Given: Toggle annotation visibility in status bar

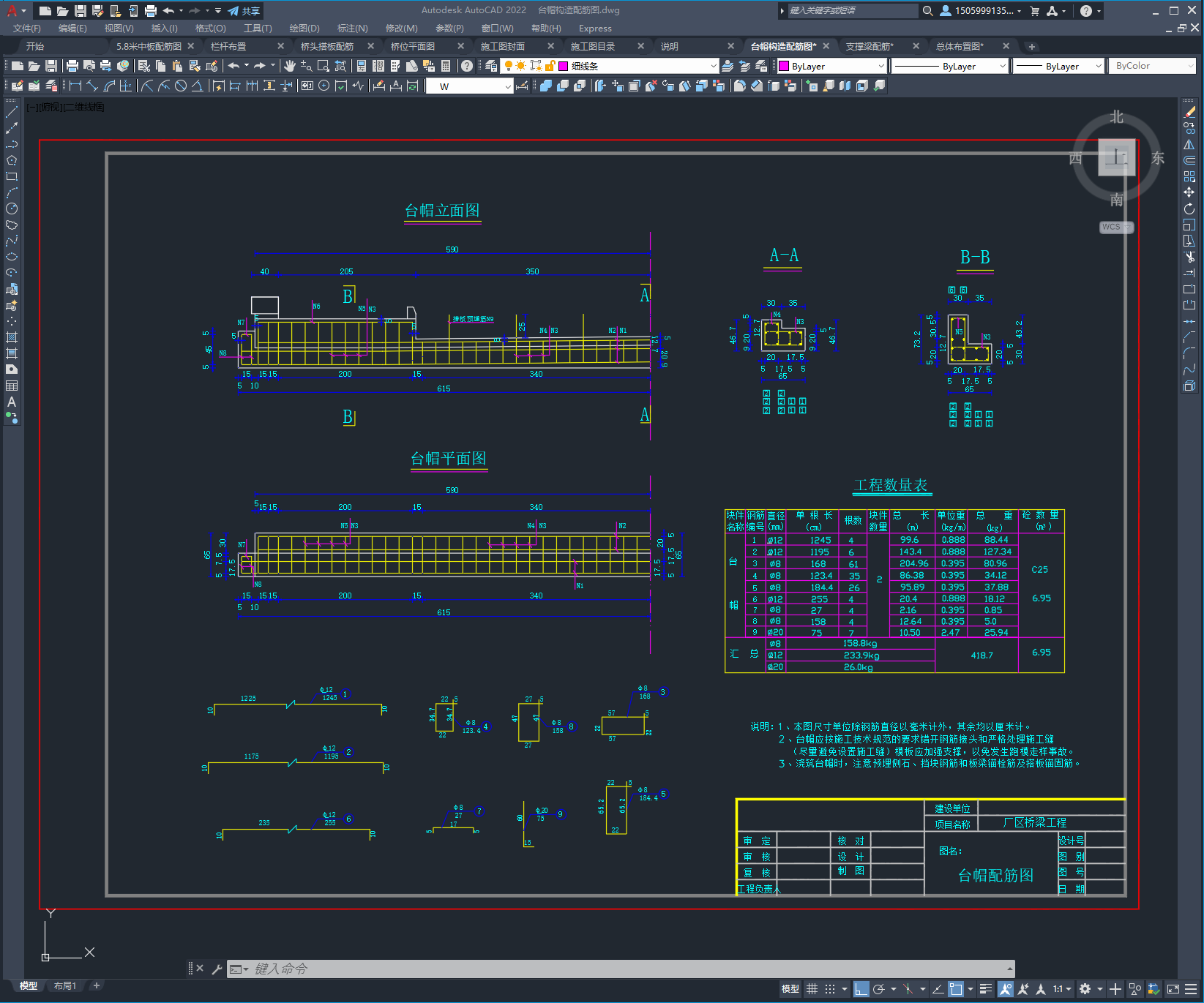Looking at the screenshot, I should 1006,989.
